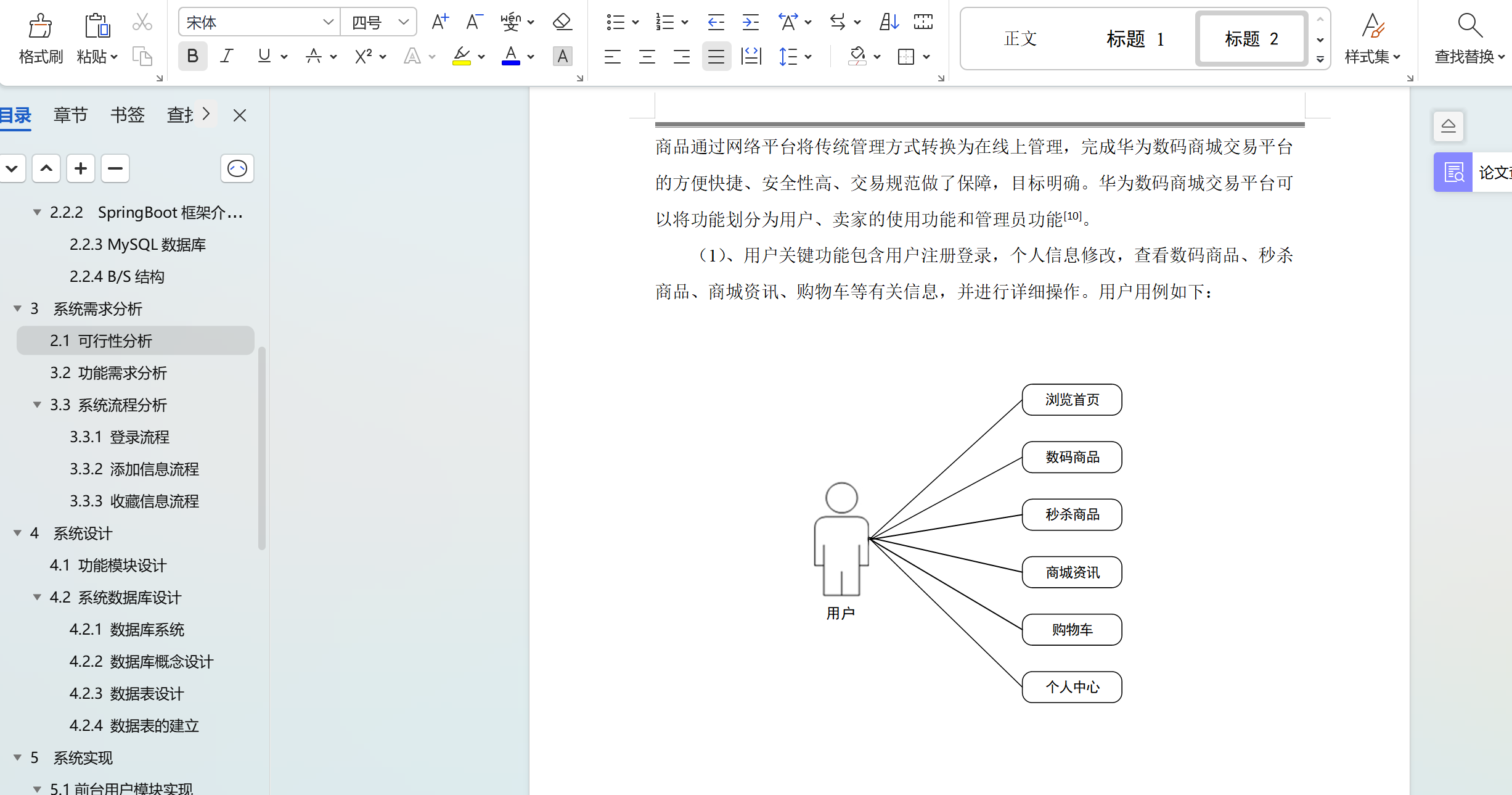Click the yellow highlight color button
Viewport: 1512px width, 795px height.
point(461,57)
